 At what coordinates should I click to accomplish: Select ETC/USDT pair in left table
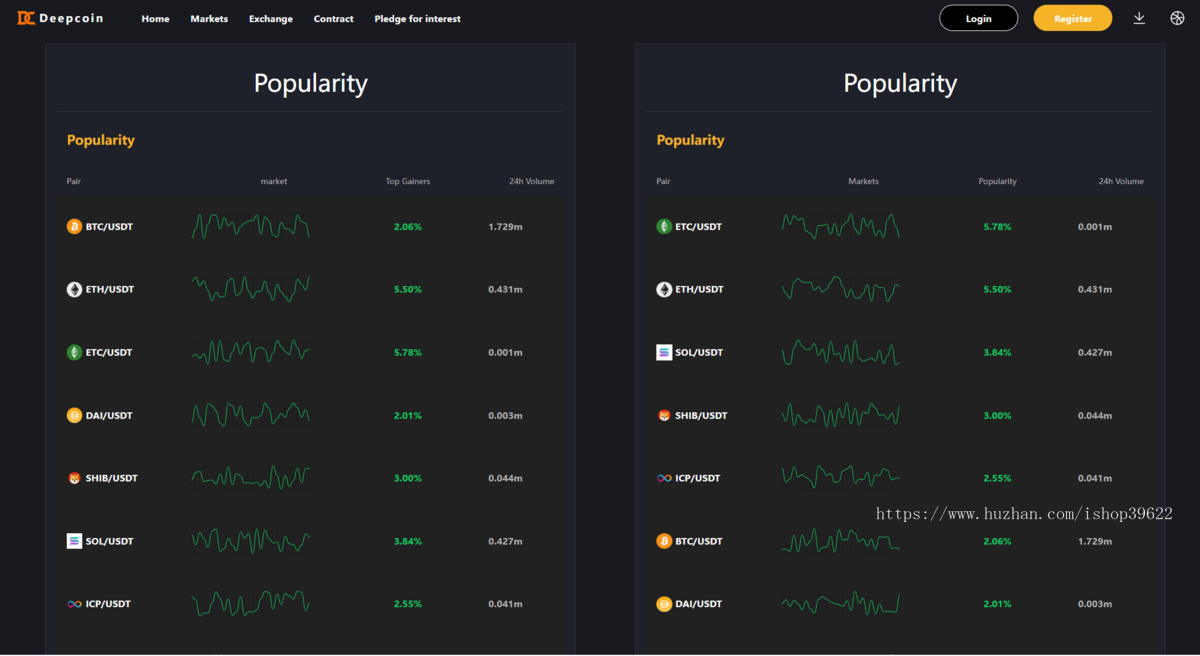click(x=109, y=353)
